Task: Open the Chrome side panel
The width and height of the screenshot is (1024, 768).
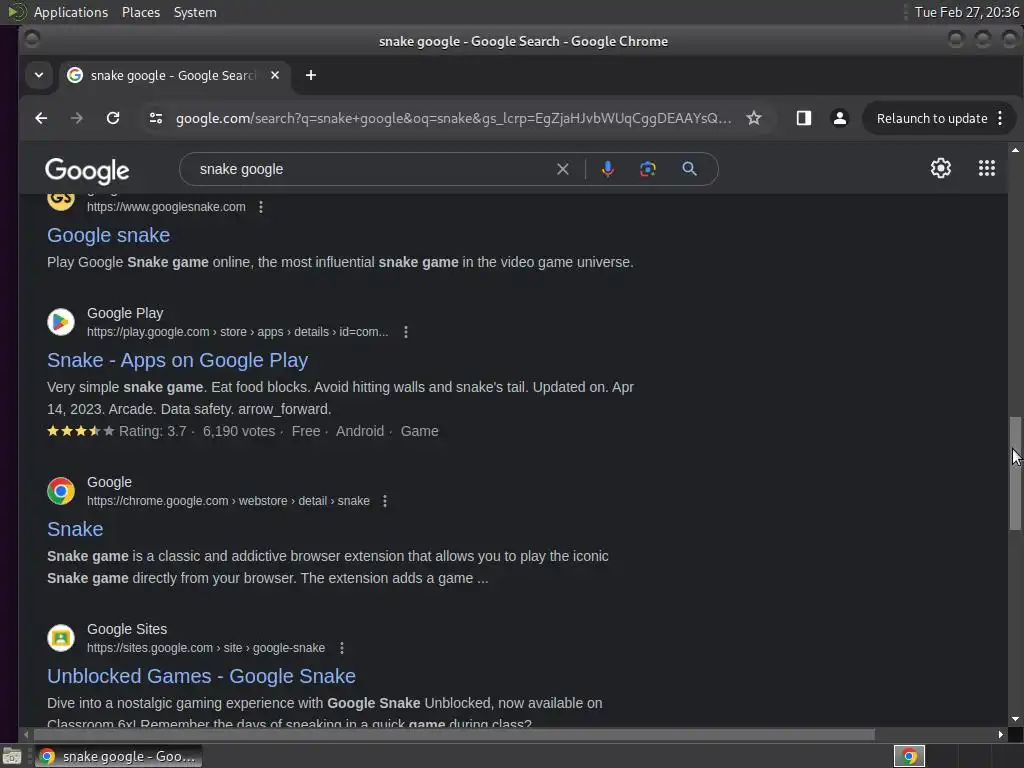Action: point(803,118)
